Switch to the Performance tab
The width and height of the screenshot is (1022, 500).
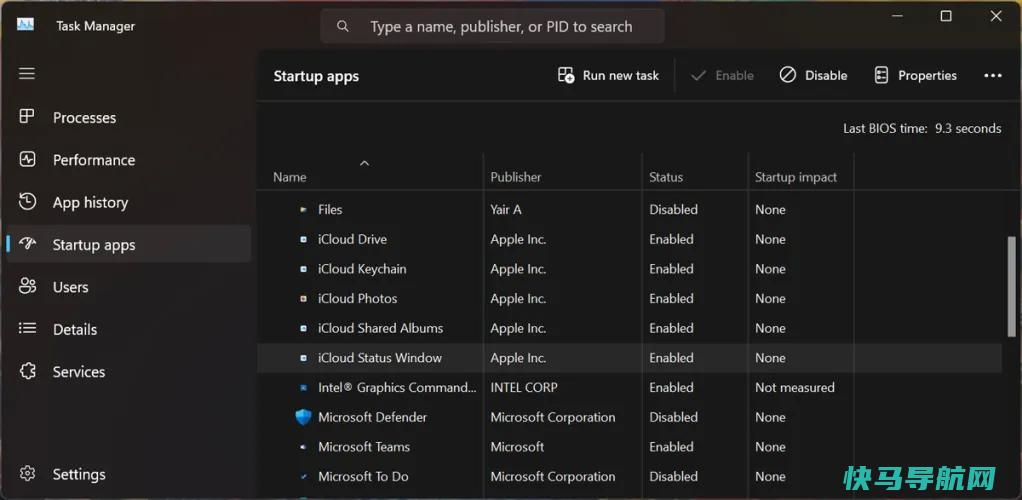pyautogui.click(x=128, y=160)
